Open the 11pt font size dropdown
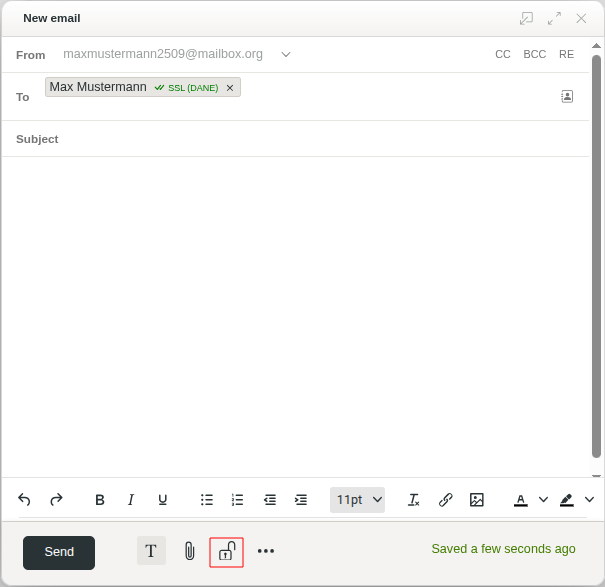 357,500
